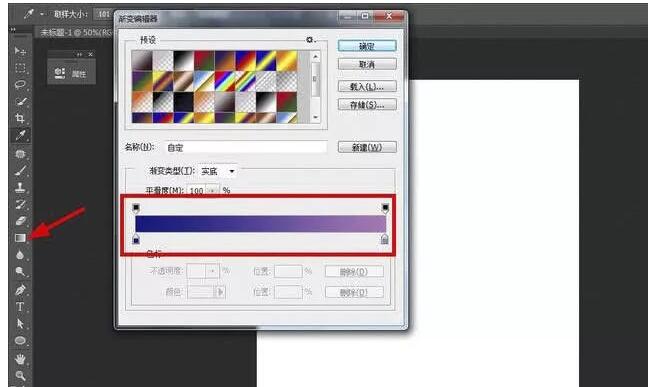Image resolution: width=652 pixels, height=387 pixels.
Task: Click the 新建(W) button
Action: click(x=367, y=147)
